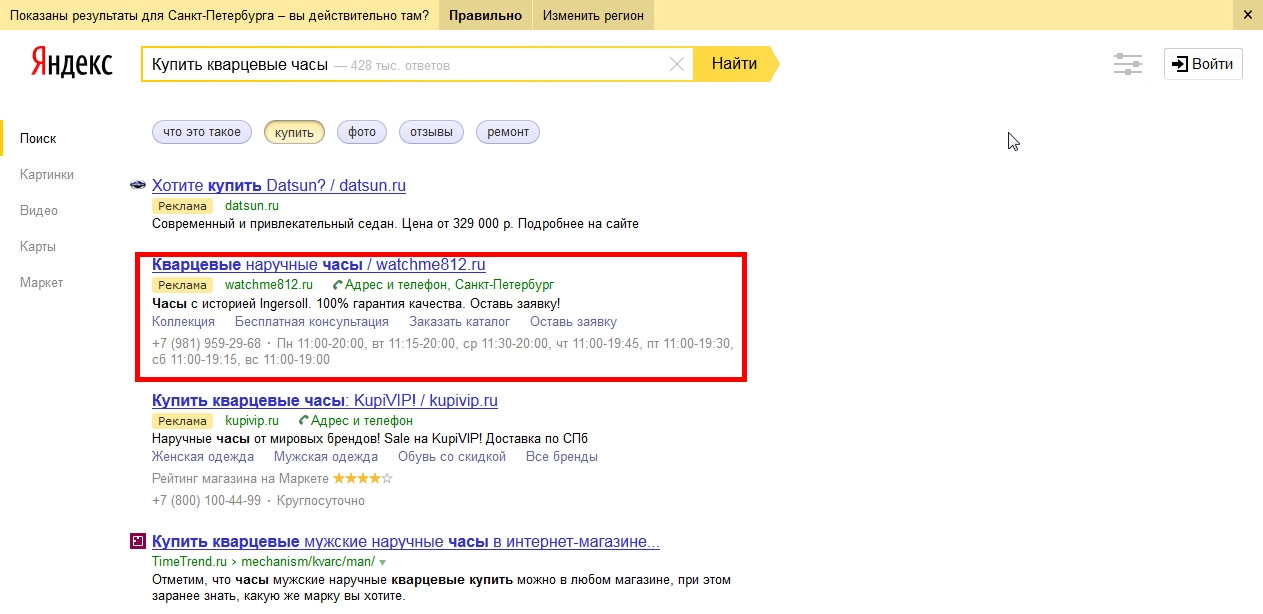The image size is (1263, 614).
Task: Click the datsun.ru green URL
Action: point(252,206)
